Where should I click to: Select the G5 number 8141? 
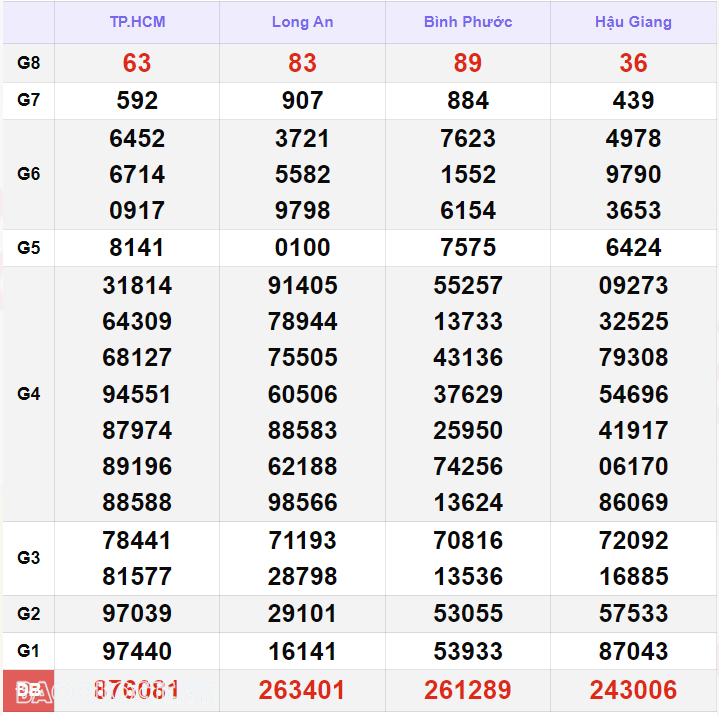coord(137,248)
